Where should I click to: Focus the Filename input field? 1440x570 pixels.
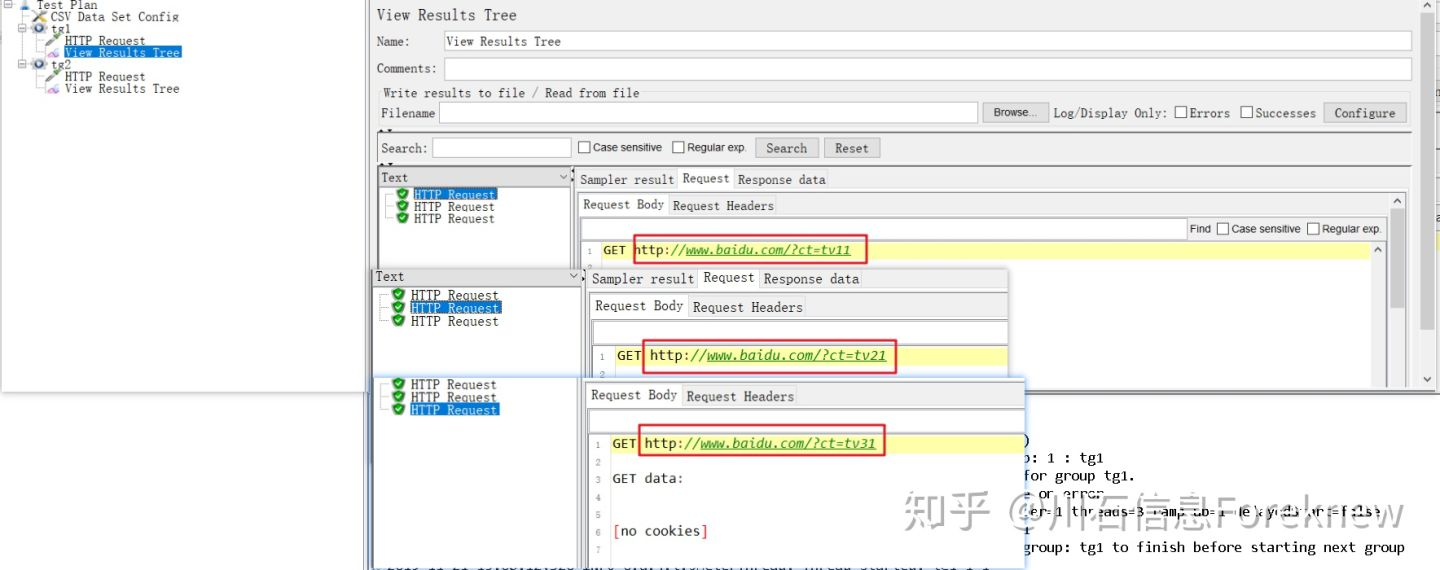[x=708, y=113]
